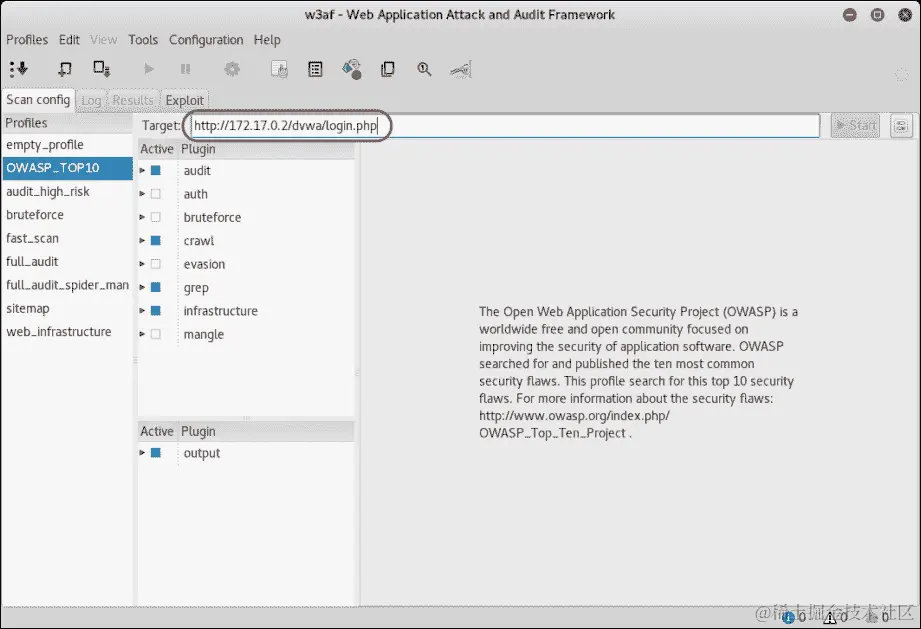
Task: Click the toolbar Start scan play icon
Action: point(149,69)
